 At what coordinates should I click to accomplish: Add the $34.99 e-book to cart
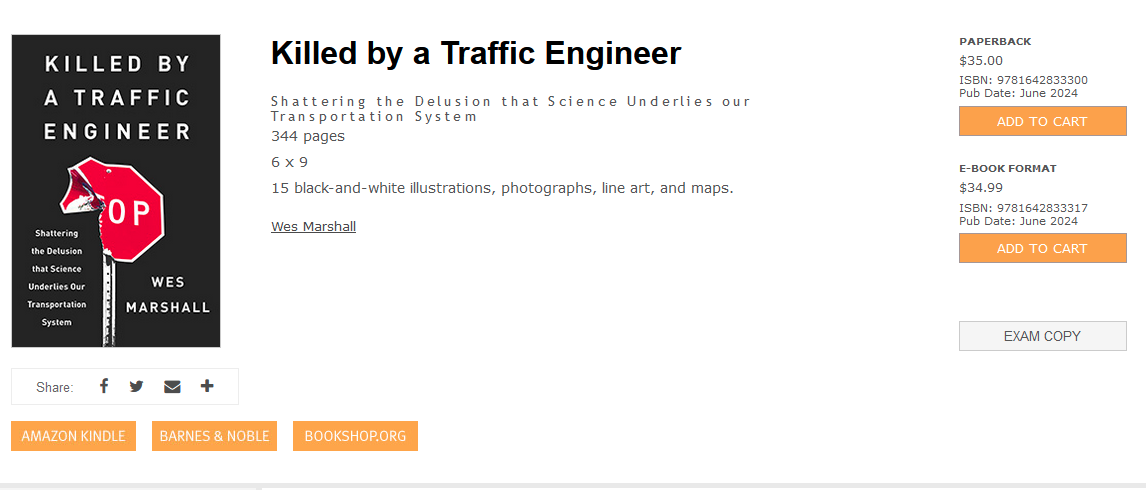(1042, 249)
